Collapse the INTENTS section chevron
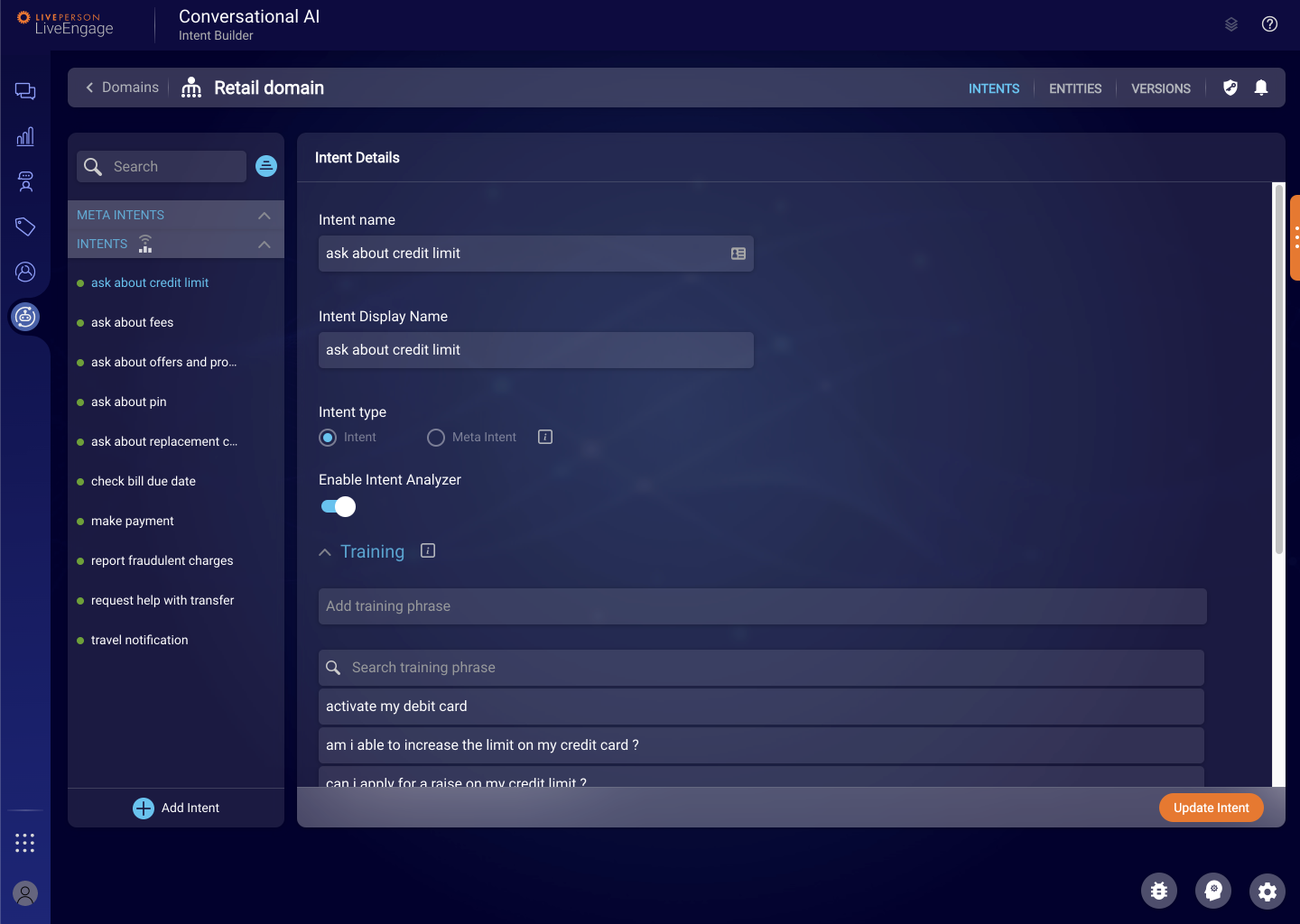This screenshot has height=924, width=1300. [x=265, y=244]
